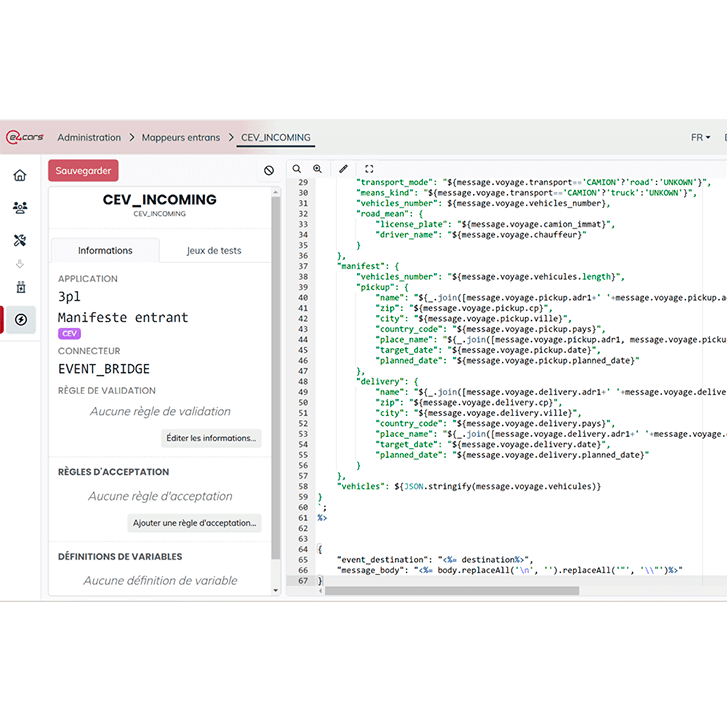Image resolution: width=727 pixels, height=721 pixels.
Task: Select the tools wrench sidebar icon
Action: [20, 240]
